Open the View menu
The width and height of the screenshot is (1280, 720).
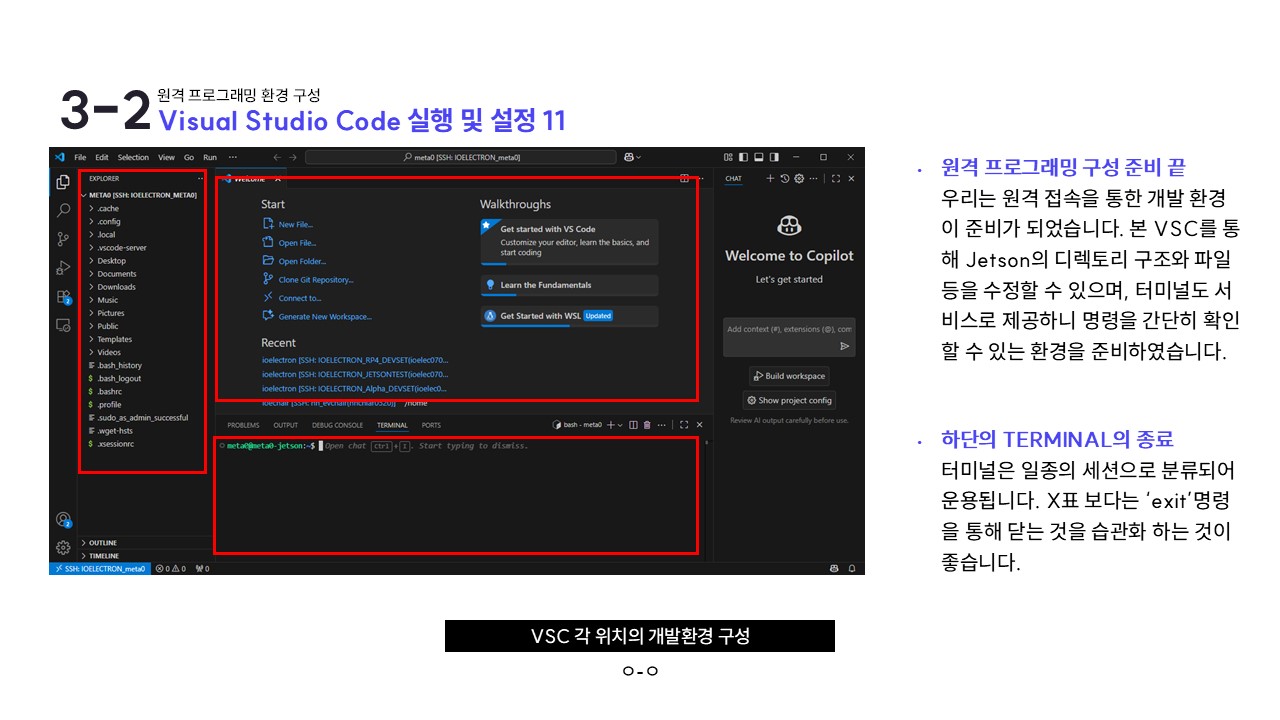(x=166, y=157)
